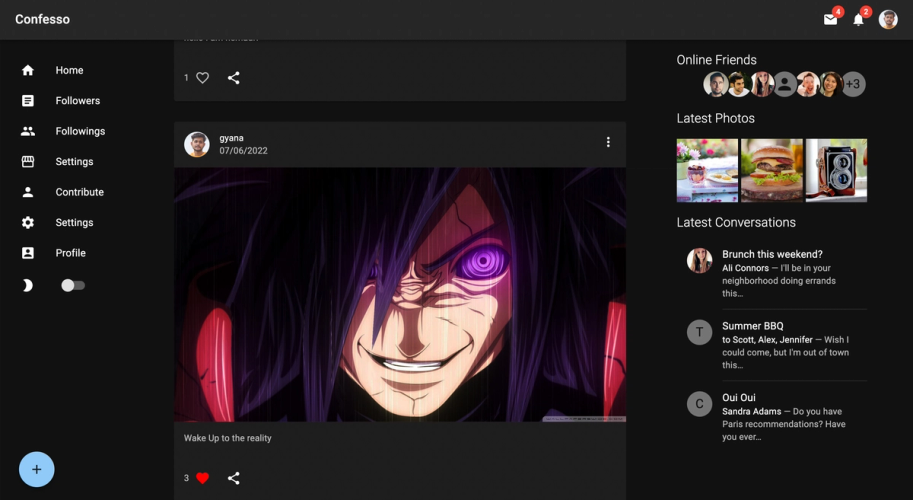The width and height of the screenshot is (913, 500).
Task: Unlike gyana's post via red heart
Action: (x=202, y=478)
